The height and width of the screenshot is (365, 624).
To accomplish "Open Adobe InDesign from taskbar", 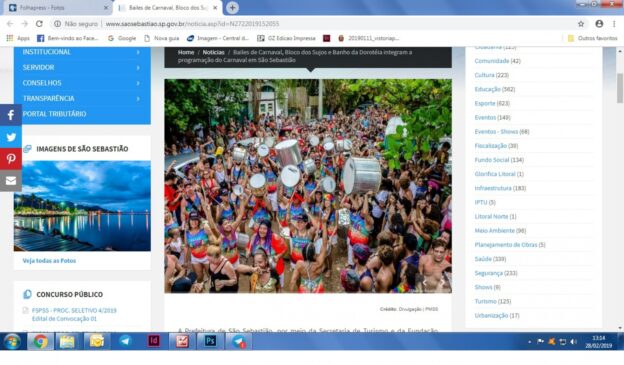I will [x=154, y=342].
